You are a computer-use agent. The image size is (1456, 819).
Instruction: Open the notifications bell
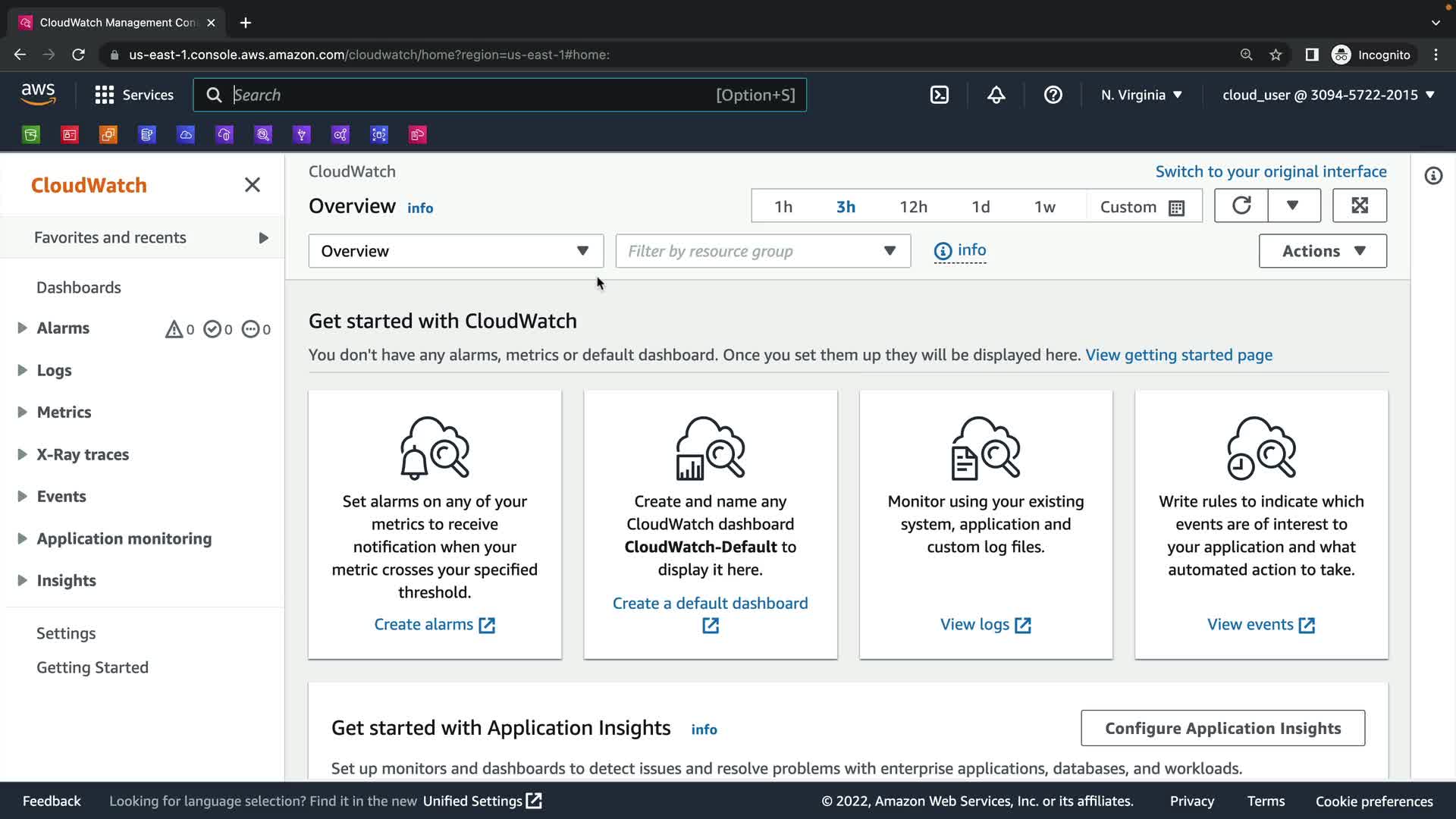click(996, 95)
